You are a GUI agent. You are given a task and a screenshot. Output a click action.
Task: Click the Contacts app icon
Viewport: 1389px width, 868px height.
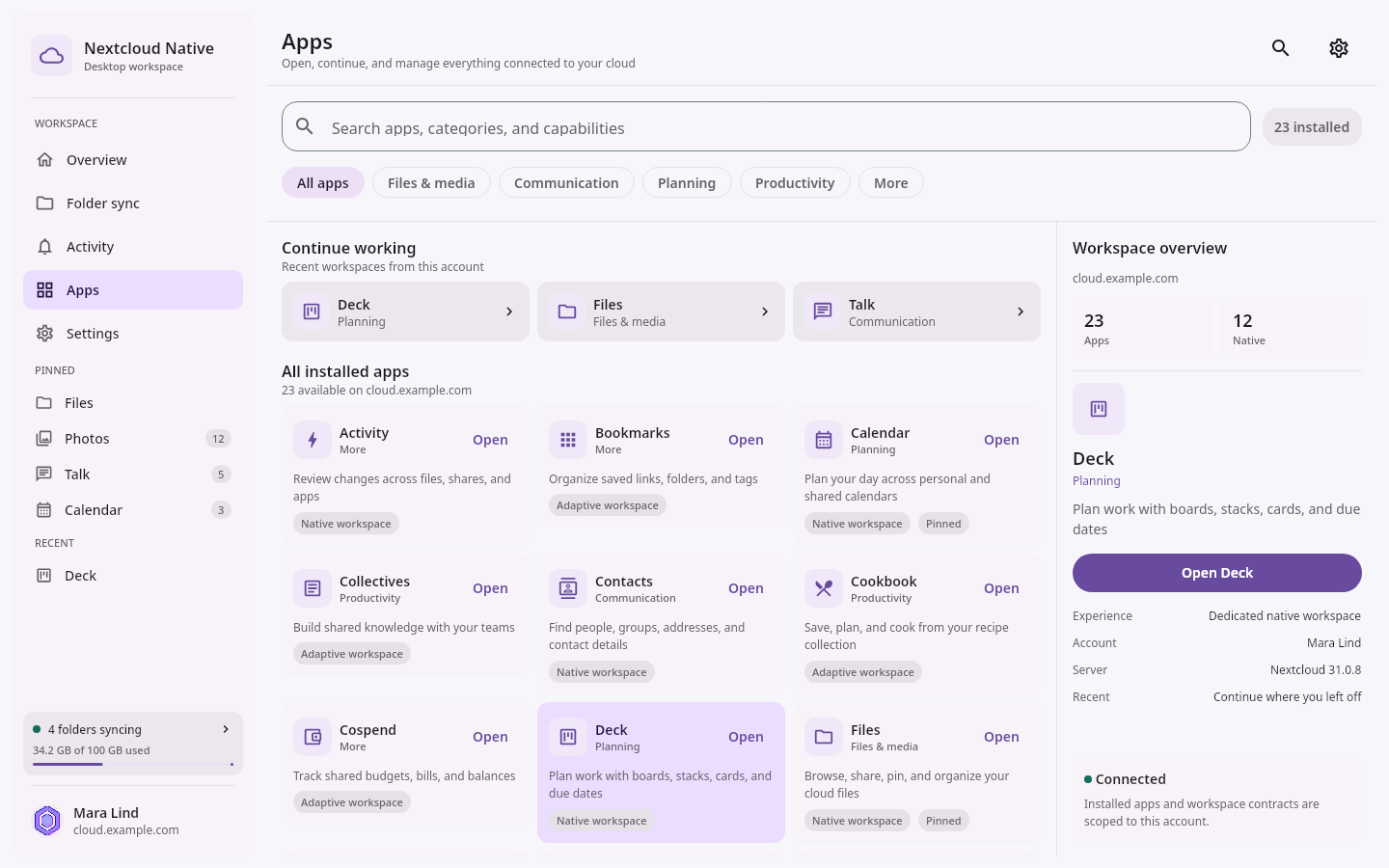pos(568,588)
